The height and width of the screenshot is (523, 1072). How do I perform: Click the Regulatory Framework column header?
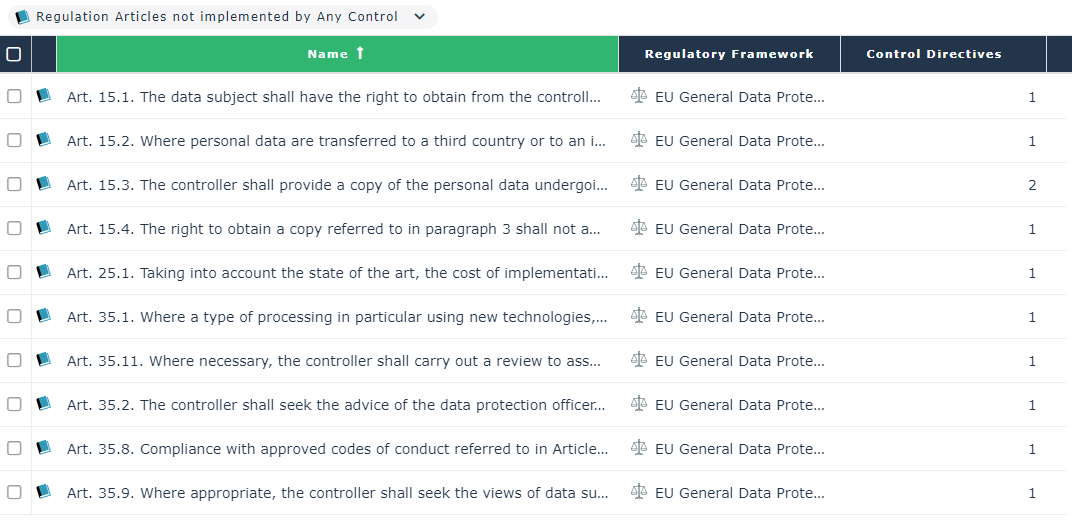point(729,54)
